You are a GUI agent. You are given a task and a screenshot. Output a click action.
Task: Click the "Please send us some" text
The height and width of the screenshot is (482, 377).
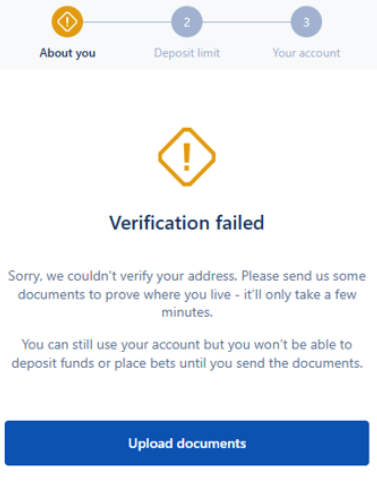coord(304,276)
